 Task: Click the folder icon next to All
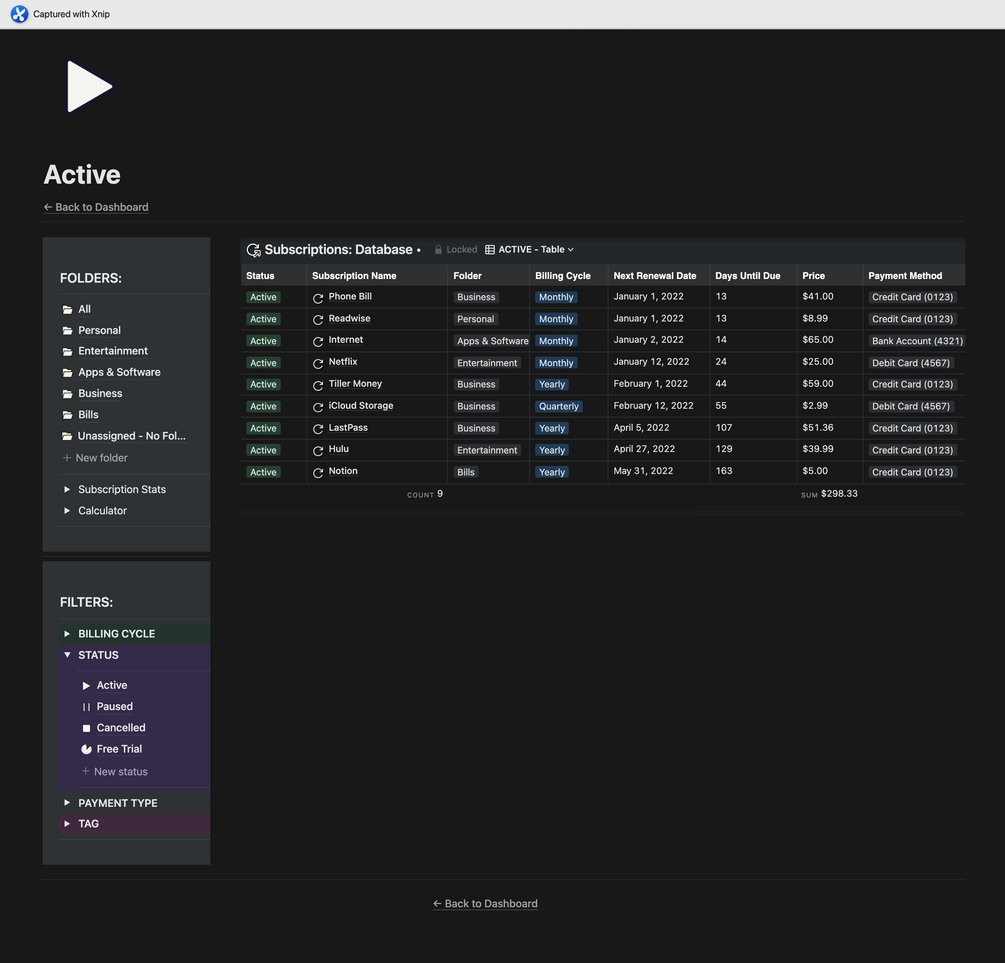point(67,310)
